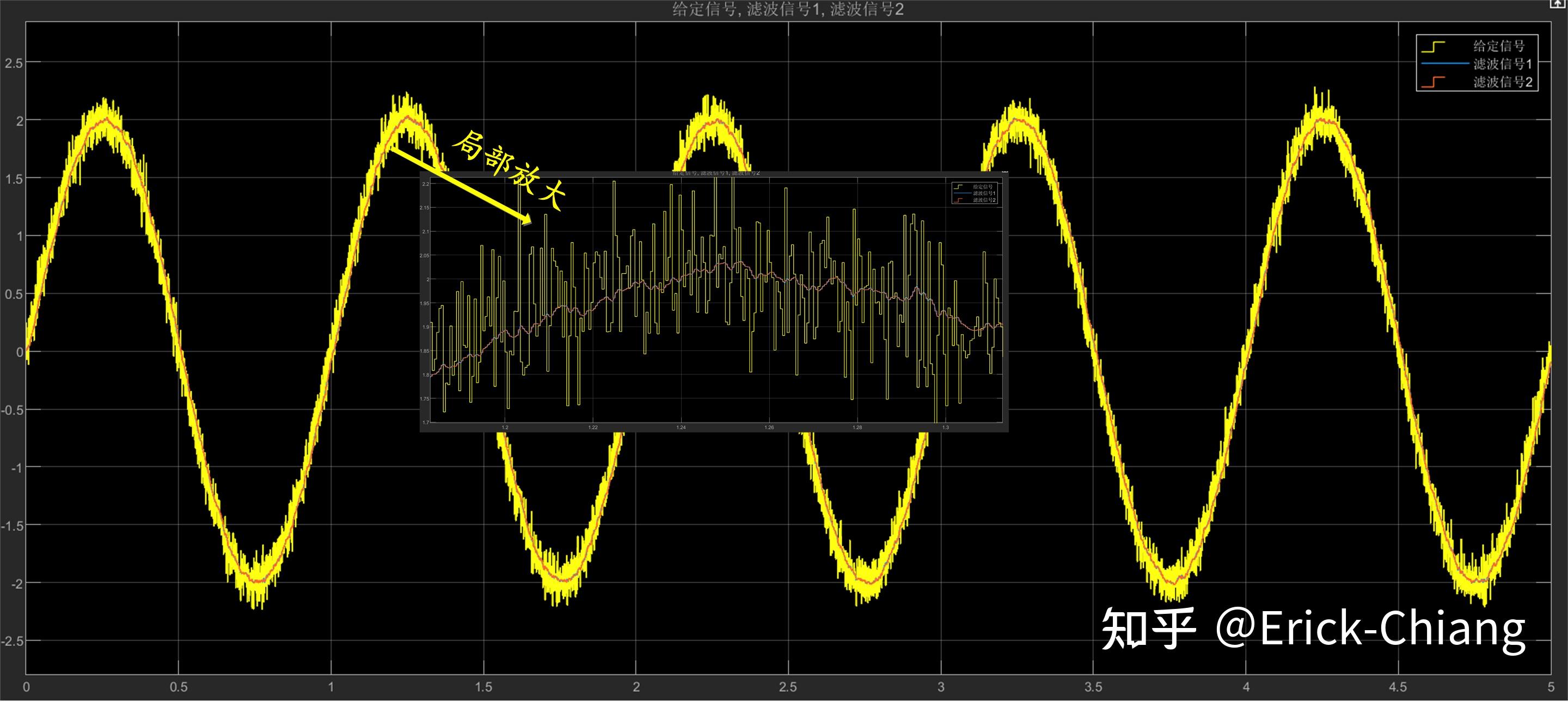Viewport: 1568px width, 702px height.
Task: Click the maximize axes arrow icon
Action: (1557, 4)
